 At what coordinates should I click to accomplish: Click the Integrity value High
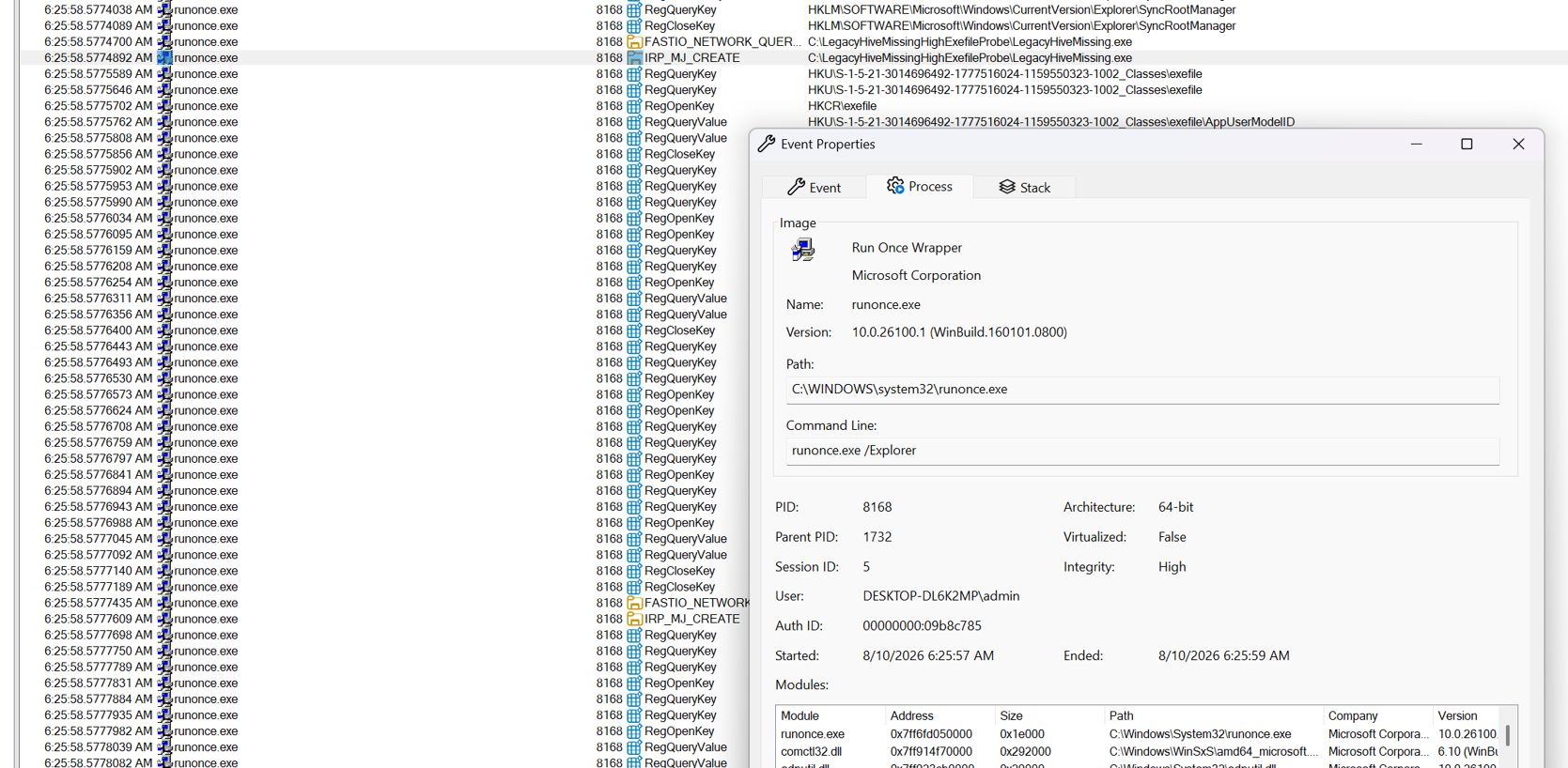click(1172, 567)
